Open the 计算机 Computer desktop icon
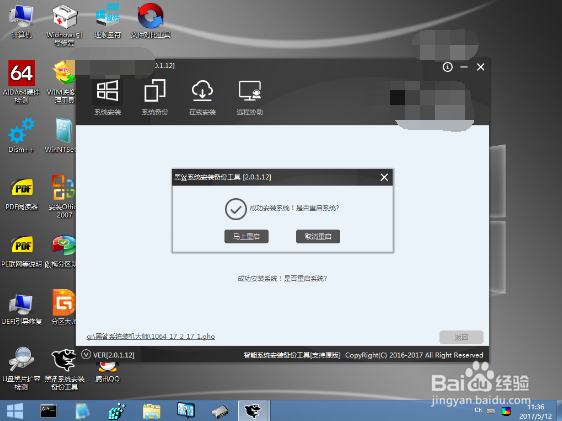The image size is (562, 421). [22, 21]
